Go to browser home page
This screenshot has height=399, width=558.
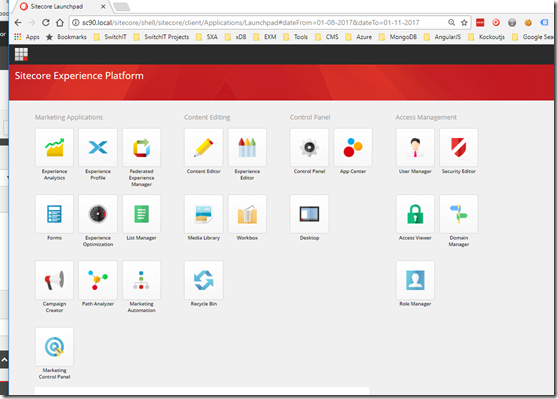coord(60,22)
